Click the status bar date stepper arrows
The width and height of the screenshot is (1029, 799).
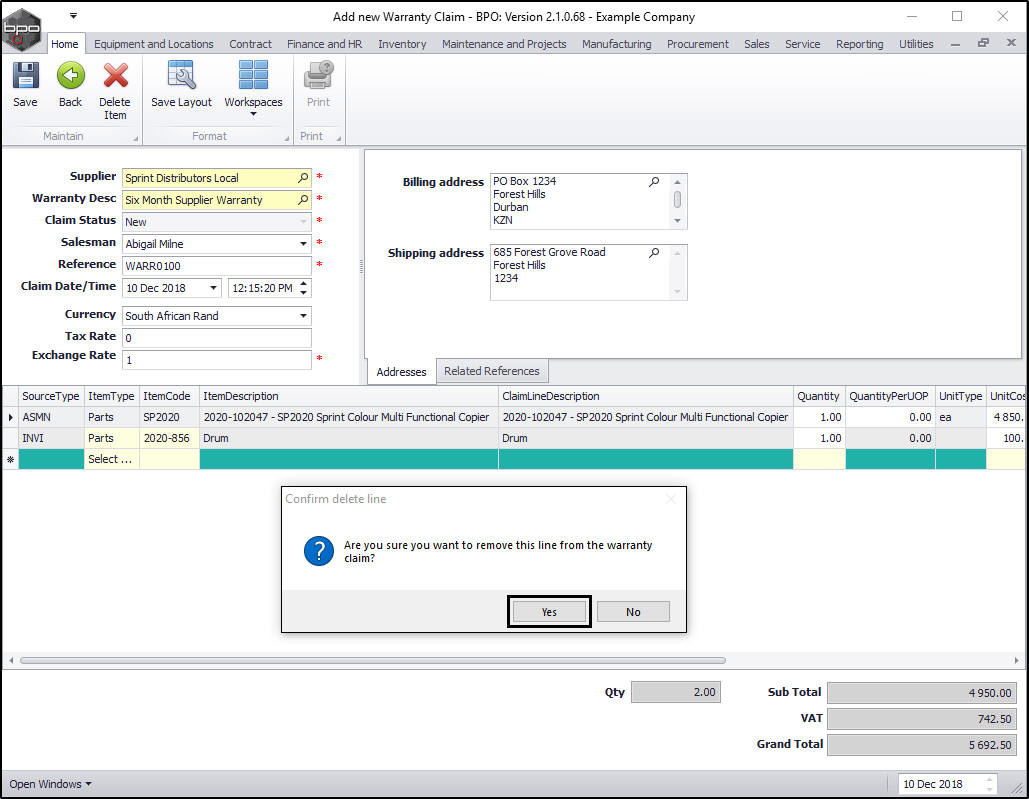pyautogui.click(x=989, y=784)
